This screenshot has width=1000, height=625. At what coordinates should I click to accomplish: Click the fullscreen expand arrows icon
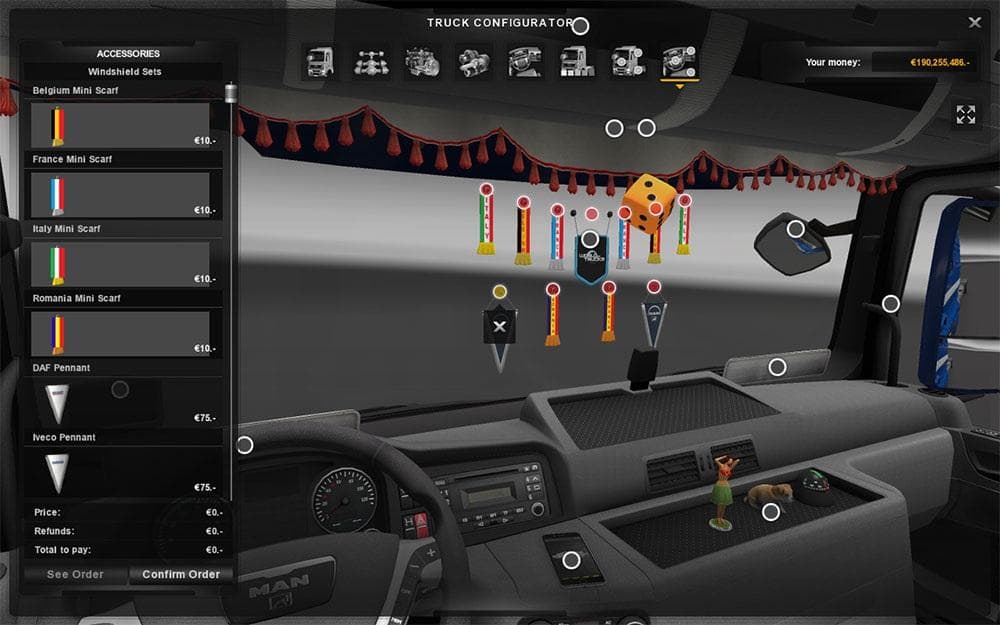tap(966, 115)
